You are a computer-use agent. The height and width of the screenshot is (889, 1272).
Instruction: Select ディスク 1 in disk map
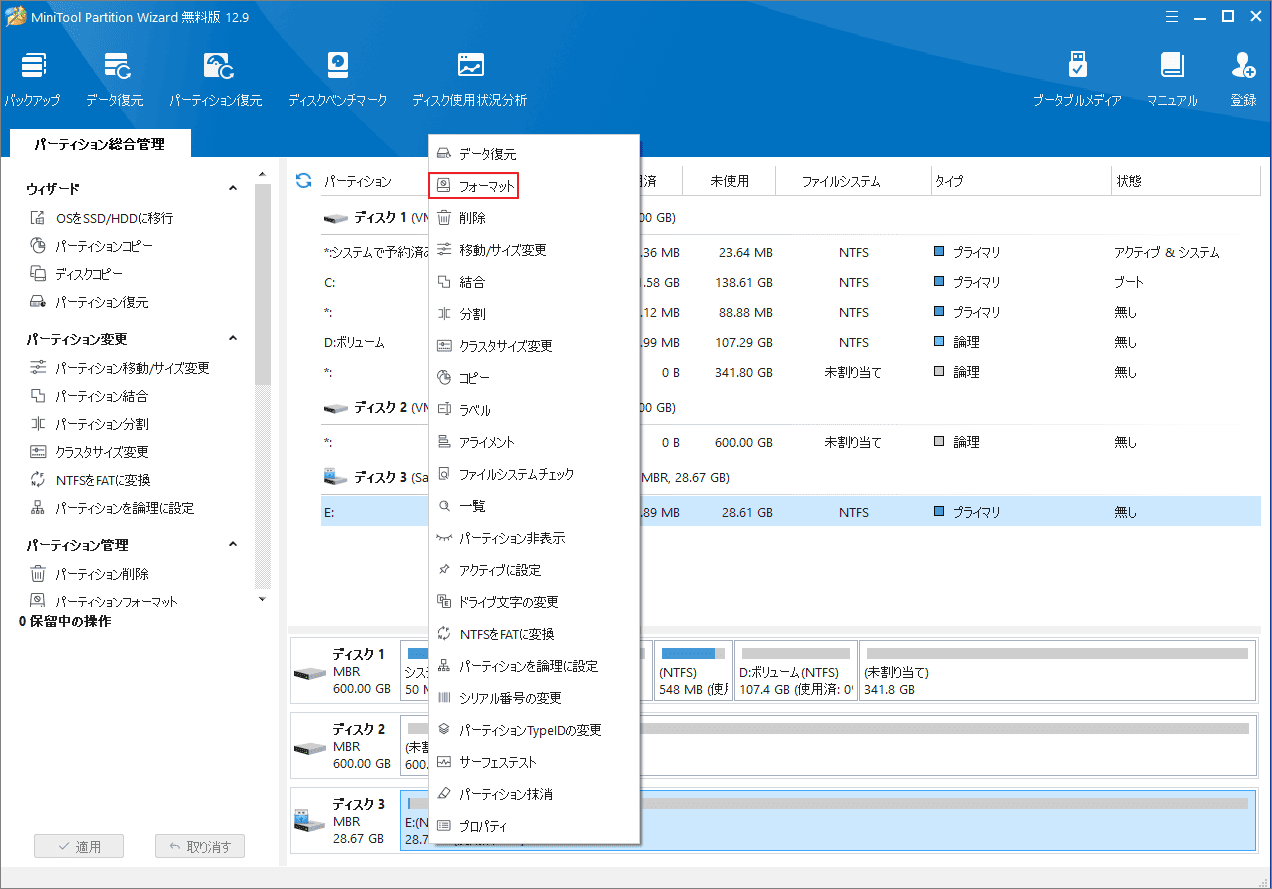[343, 670]
